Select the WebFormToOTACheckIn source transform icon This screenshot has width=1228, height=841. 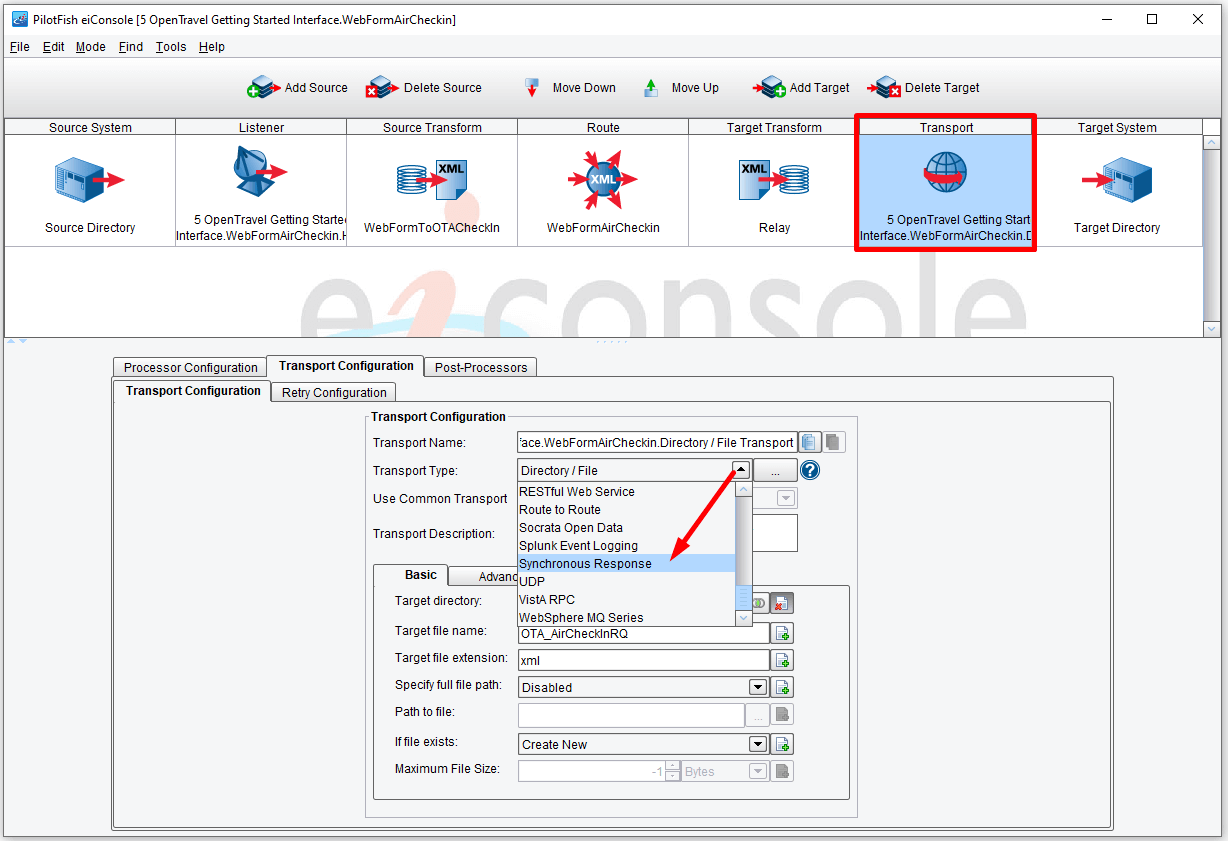pyautogui.click(x=432, y=179)
